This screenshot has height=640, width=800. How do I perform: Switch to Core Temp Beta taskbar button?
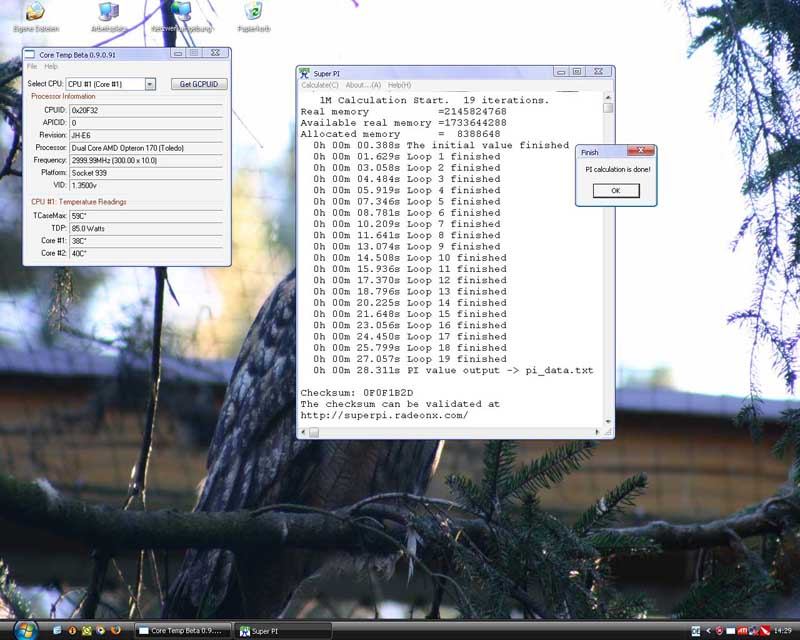pos(182,631)
